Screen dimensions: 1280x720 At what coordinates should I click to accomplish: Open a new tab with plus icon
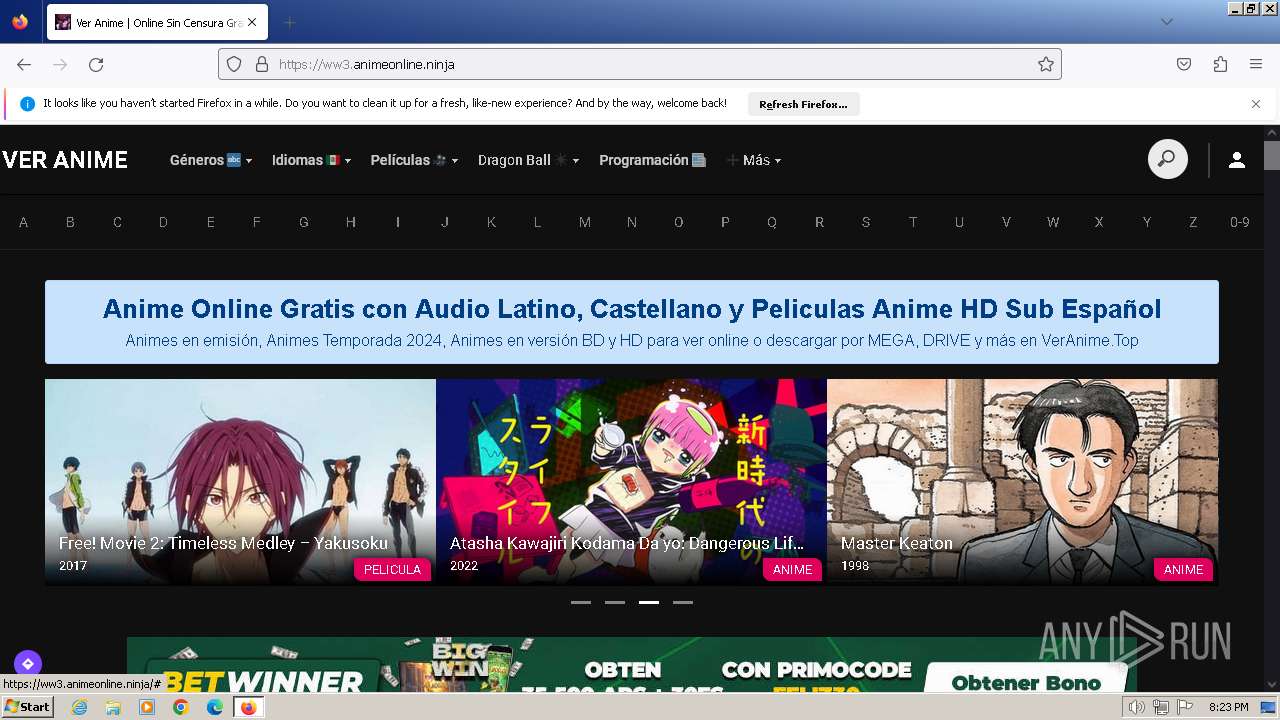coord(290,22)
